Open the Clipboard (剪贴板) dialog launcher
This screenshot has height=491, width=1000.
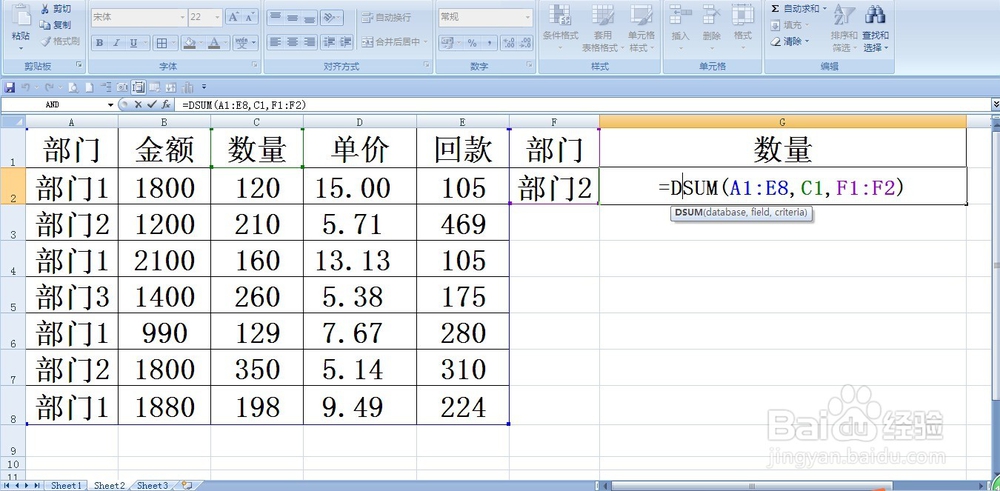click(79, 64)
